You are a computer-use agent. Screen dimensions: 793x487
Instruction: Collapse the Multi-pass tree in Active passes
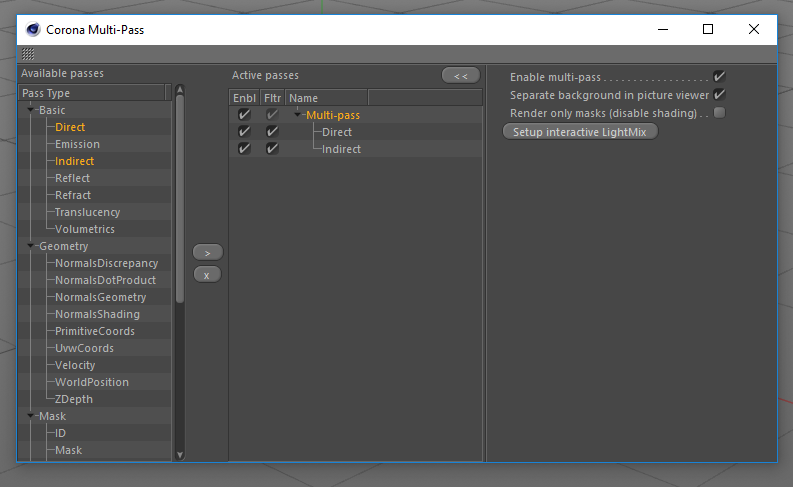pyautogui.click(x=297, y=115)
